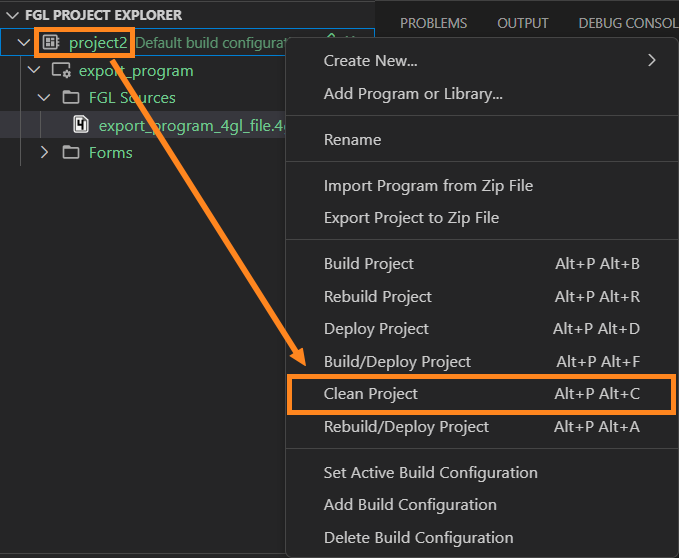Click the FGL Sources folder icon

(70, 98)
